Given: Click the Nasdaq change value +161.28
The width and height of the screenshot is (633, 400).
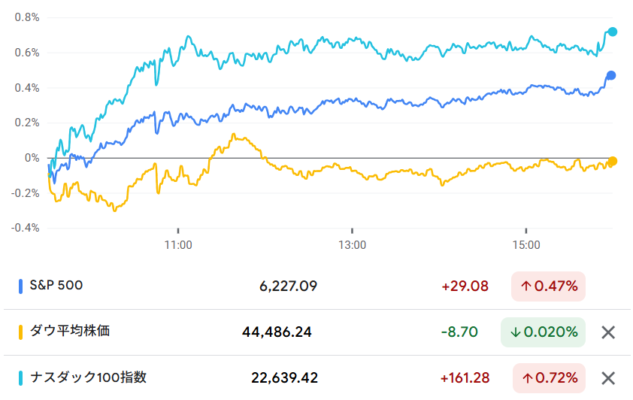Looking at the screenshot, I should [x=465, y=378].
